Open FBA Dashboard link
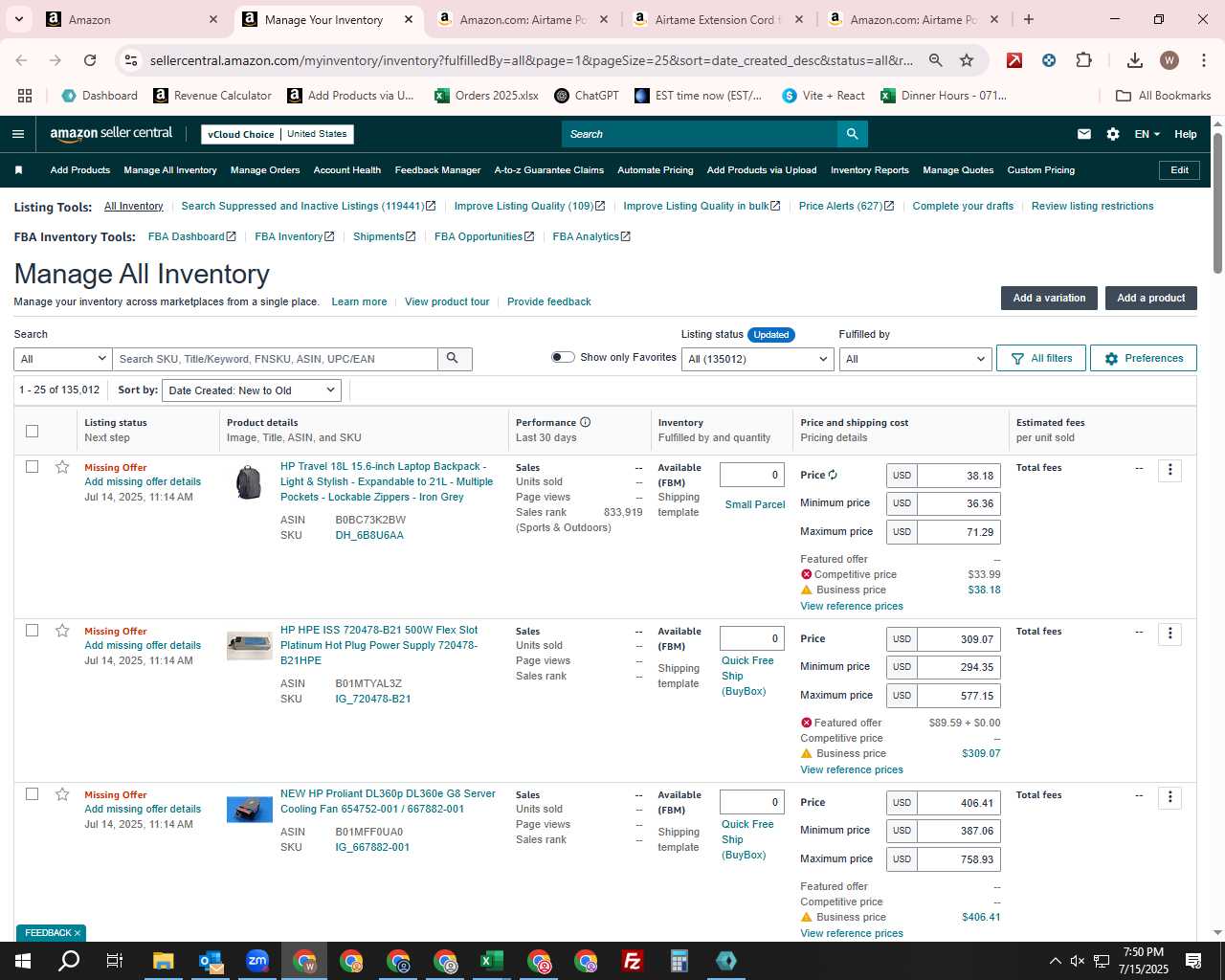1225x980 pixels. [x=191, y=236]
